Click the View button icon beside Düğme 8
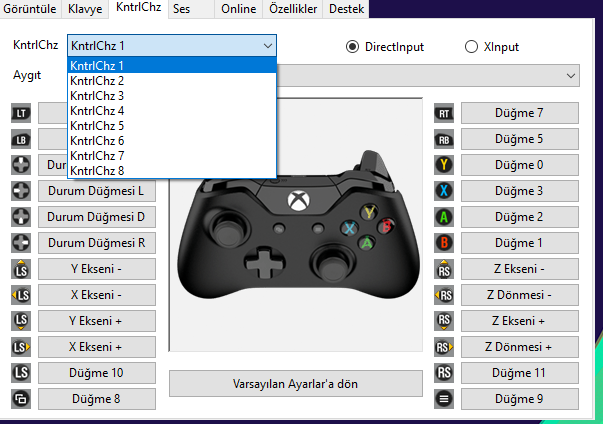603x424 pixels. 21,399
